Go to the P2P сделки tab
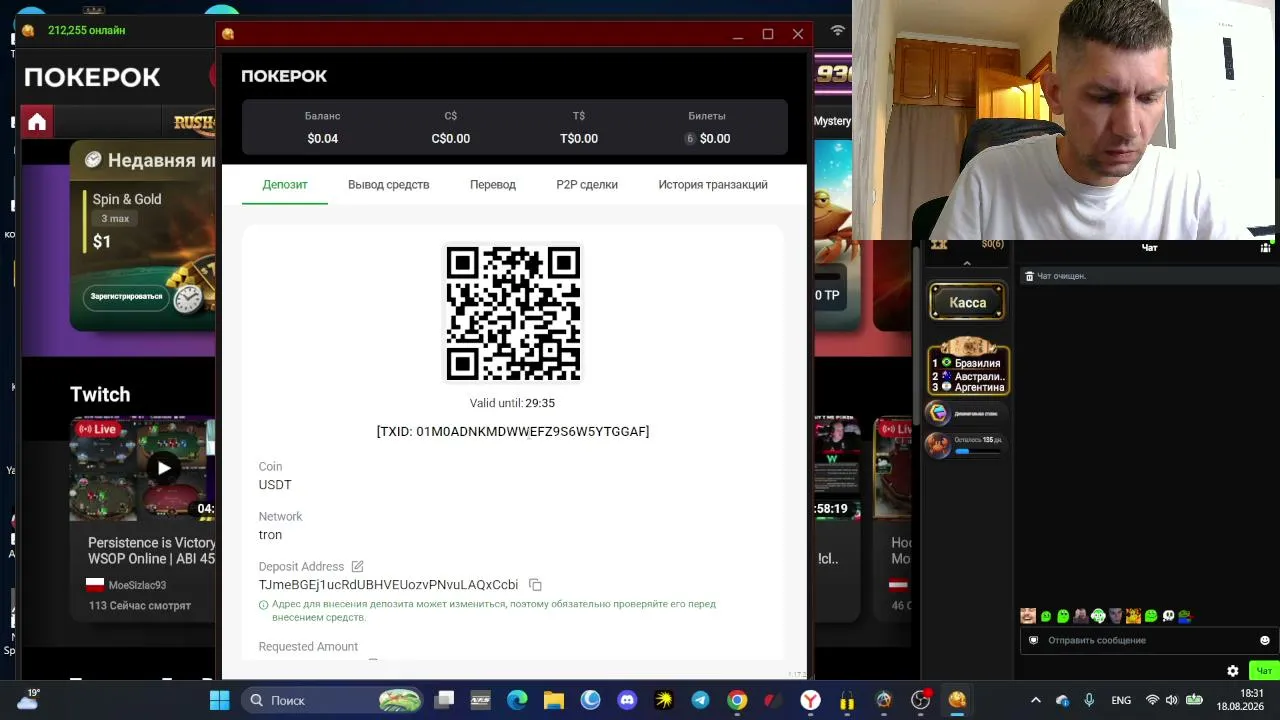 click(587, 185)
